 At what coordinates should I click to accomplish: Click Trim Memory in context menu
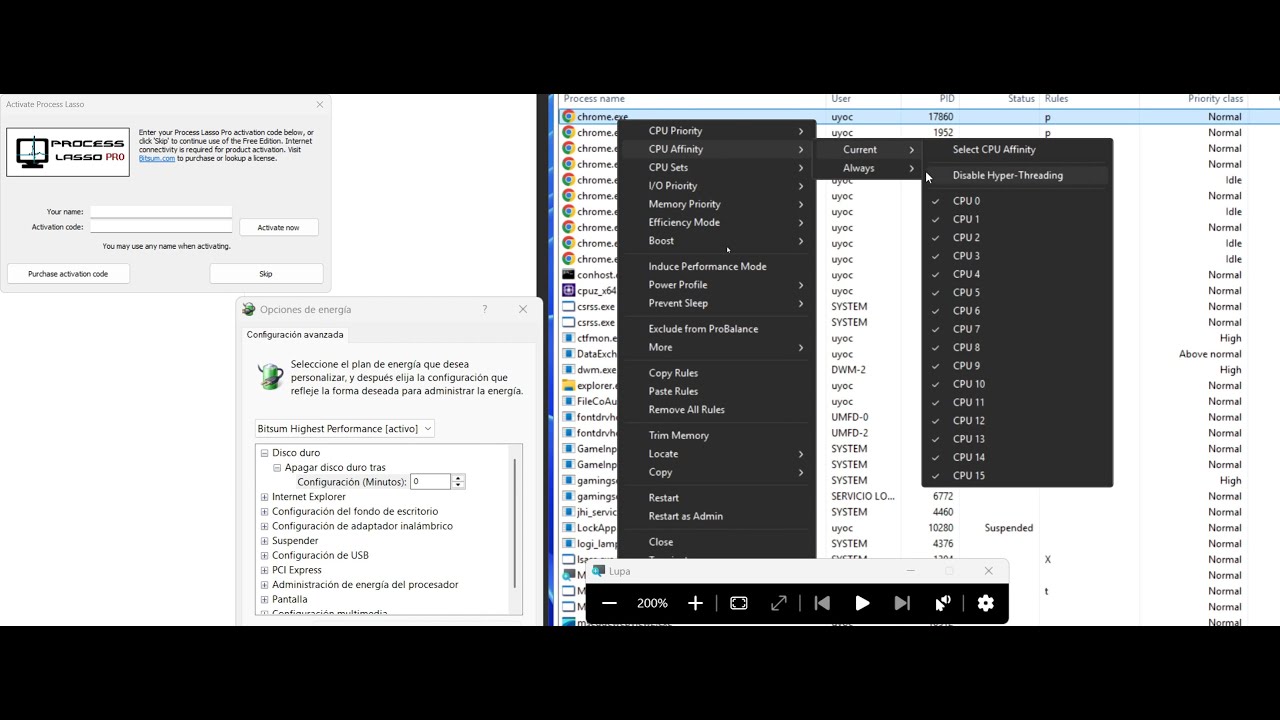point(716,436)
